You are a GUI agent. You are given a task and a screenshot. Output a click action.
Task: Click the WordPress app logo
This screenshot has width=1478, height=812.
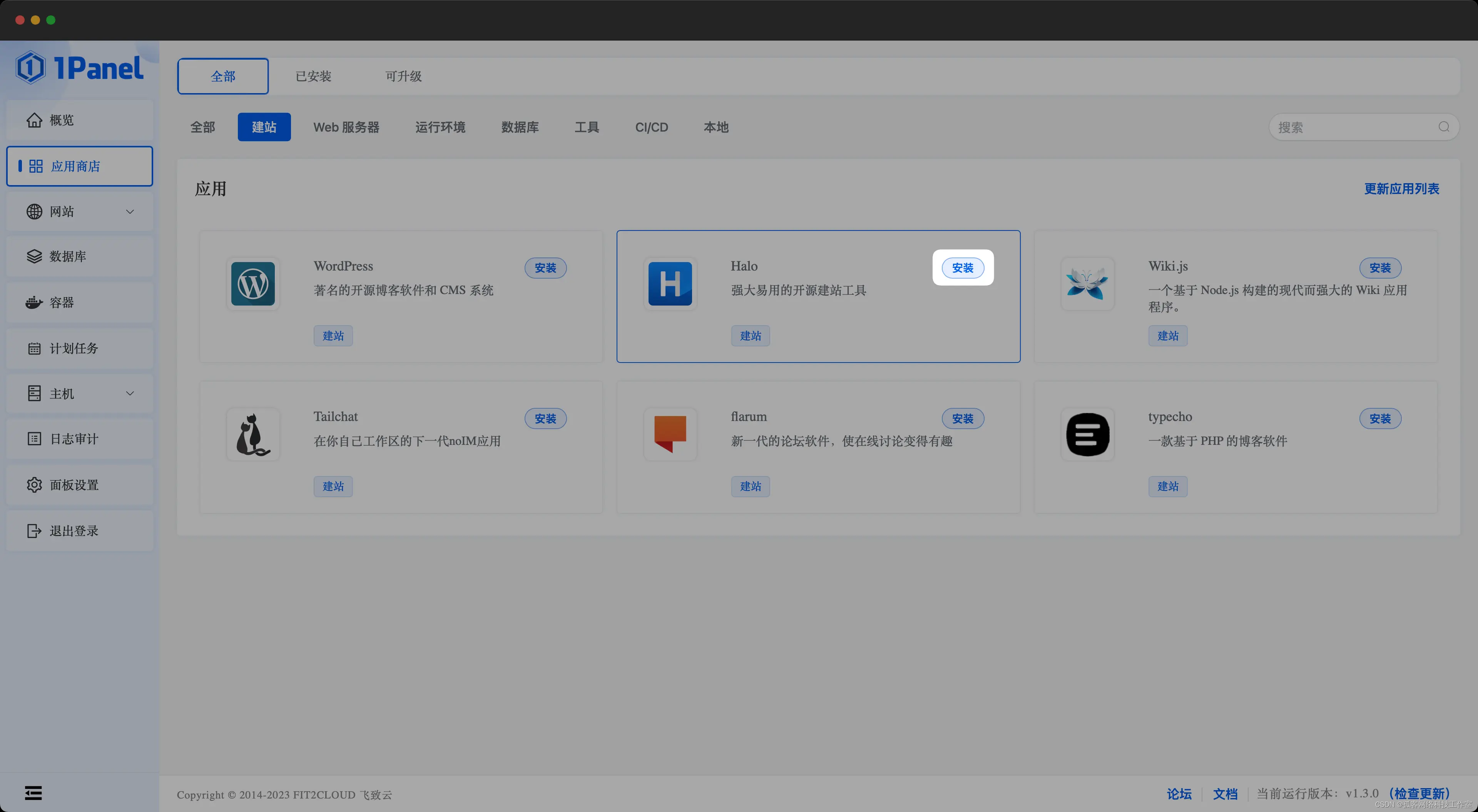[252, 284]
